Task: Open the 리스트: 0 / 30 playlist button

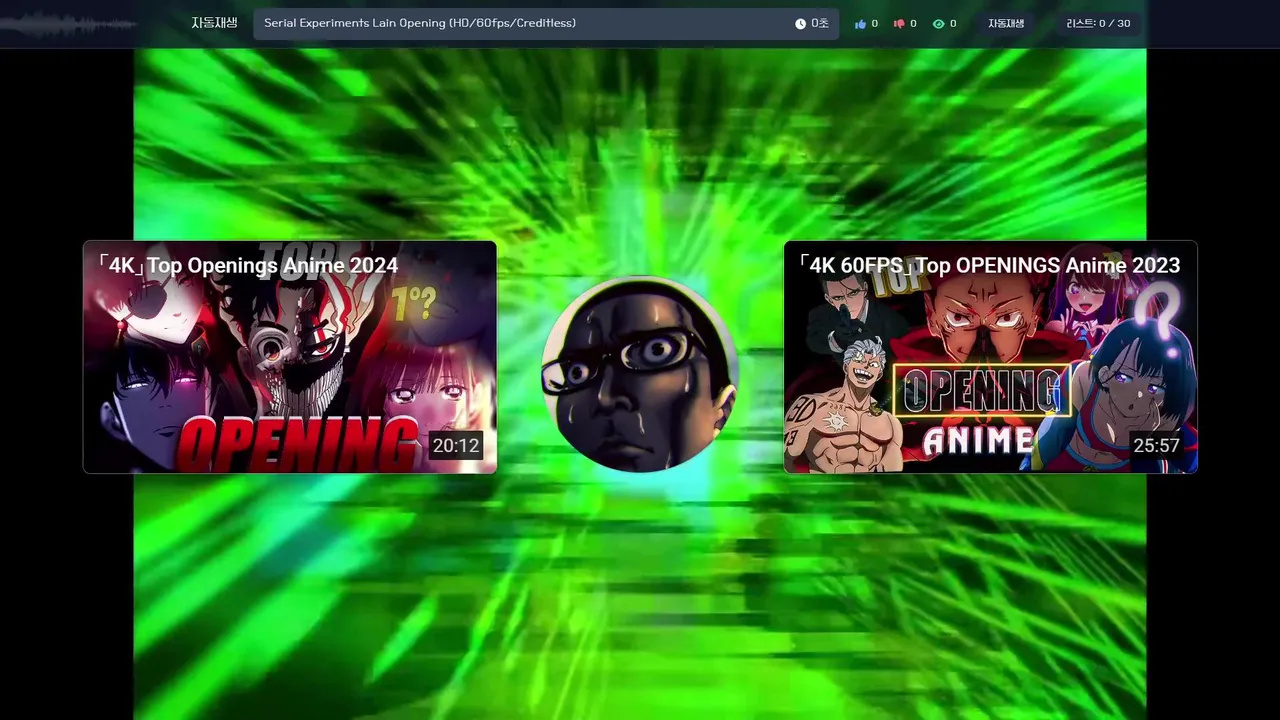Action: [x=1098, y=24]
